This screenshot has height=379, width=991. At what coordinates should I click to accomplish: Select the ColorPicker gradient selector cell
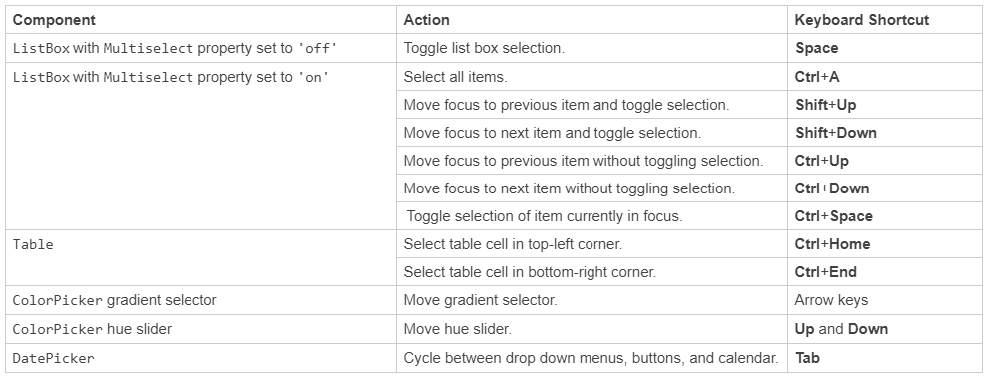(x=201, y=300)
